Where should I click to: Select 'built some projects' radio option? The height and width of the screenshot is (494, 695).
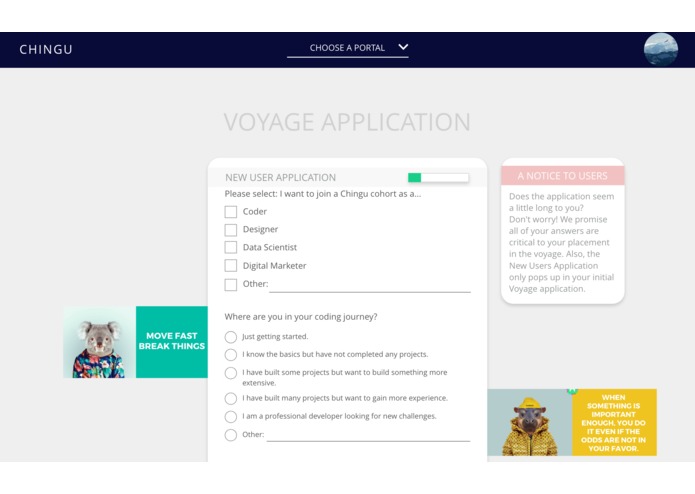pyautogui.click(x=230, y=373)
